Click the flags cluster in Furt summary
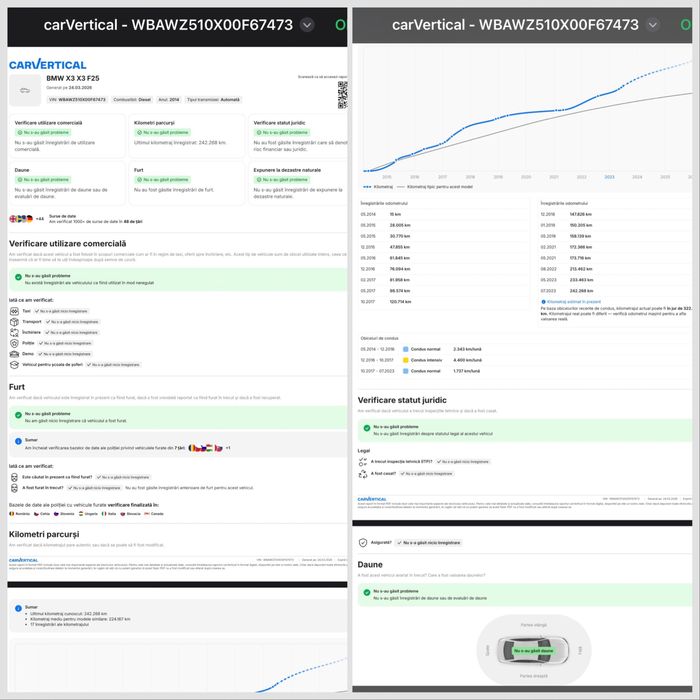 point(205,448)
